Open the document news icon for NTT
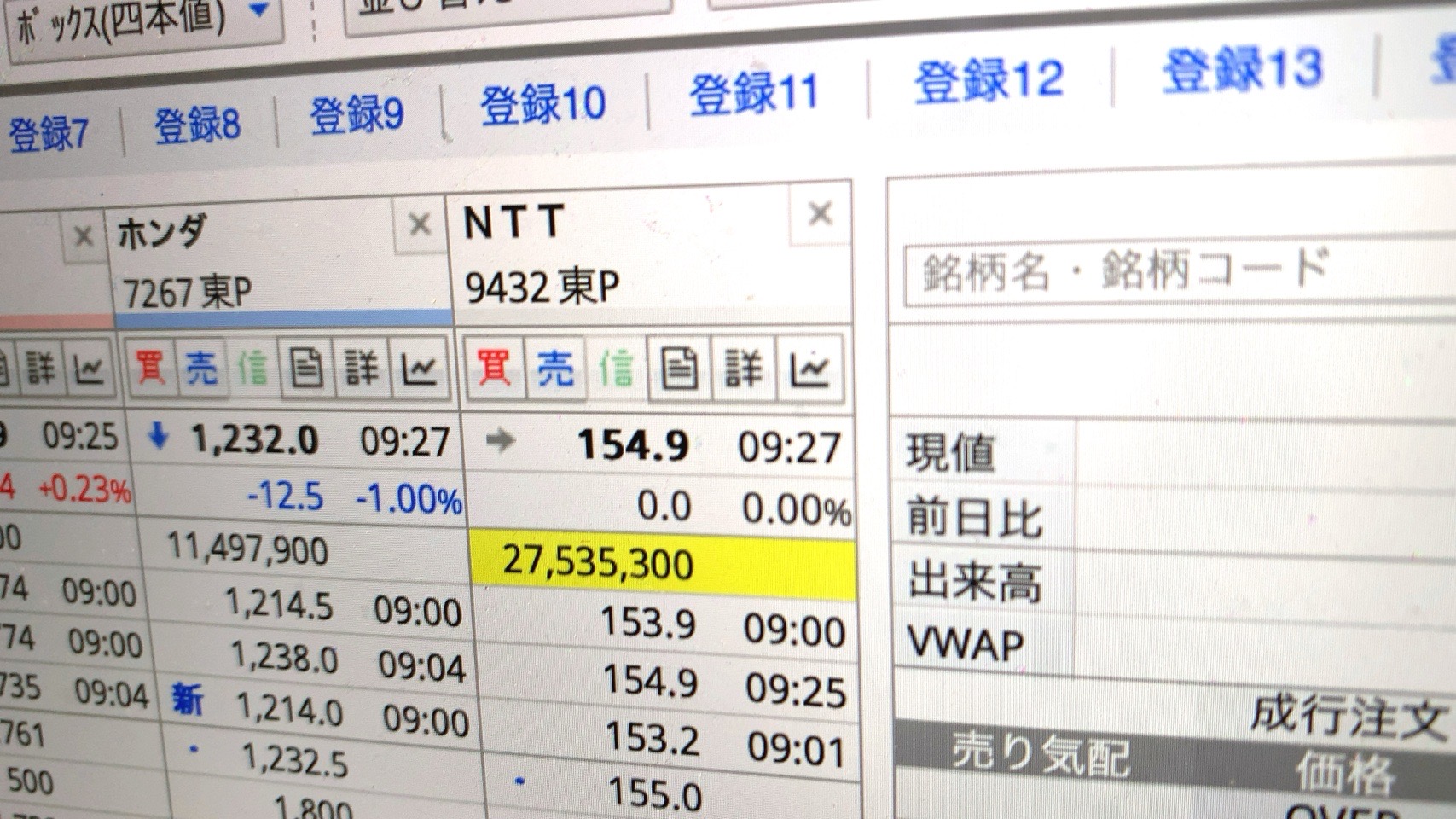1456x819 pixels. coord(679,369)
